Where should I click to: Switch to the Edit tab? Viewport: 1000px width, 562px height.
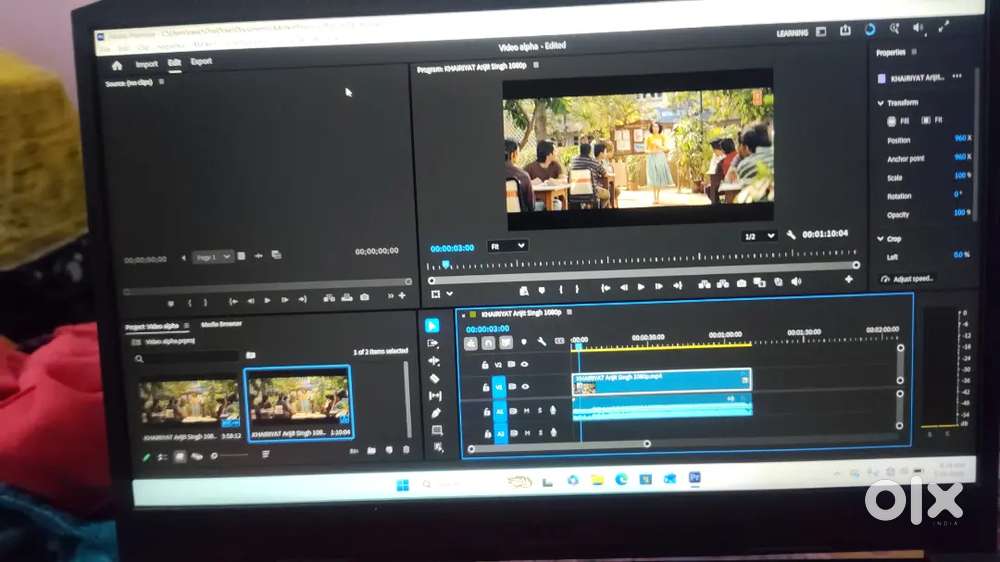(x=174, y=63)
